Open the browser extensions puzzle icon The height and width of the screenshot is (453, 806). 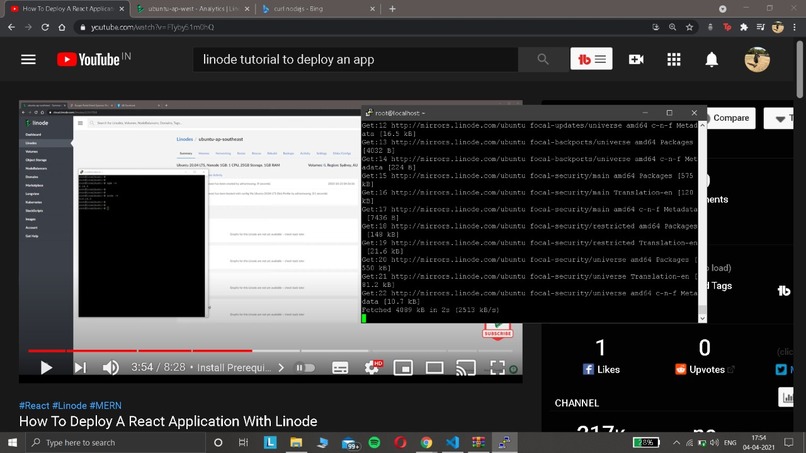744,27
